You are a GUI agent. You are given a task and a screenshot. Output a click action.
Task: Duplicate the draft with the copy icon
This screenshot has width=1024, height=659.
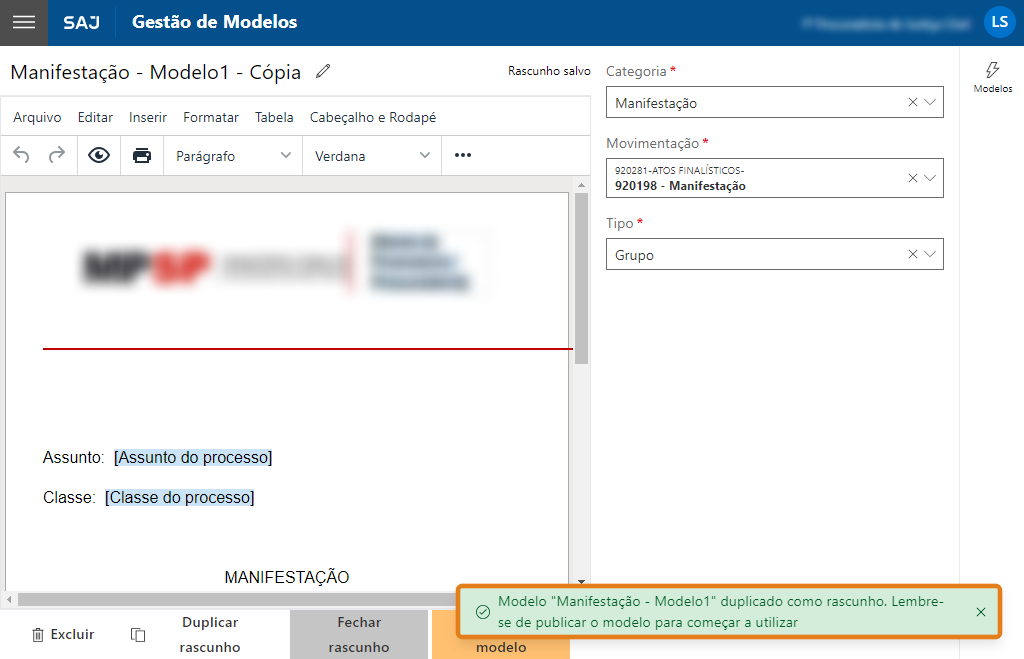pyautogui.click(x=137, y=634)
